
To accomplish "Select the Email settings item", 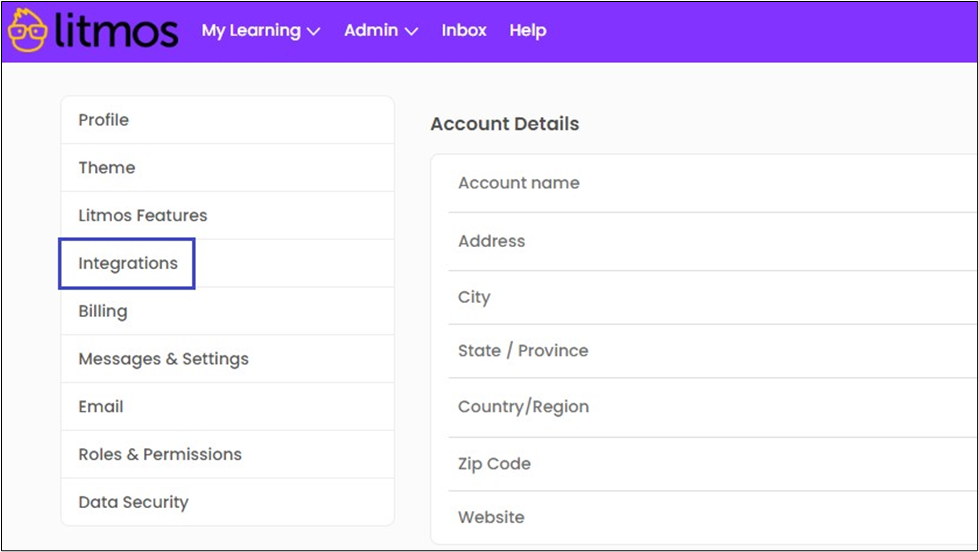I will pos(101,407).
